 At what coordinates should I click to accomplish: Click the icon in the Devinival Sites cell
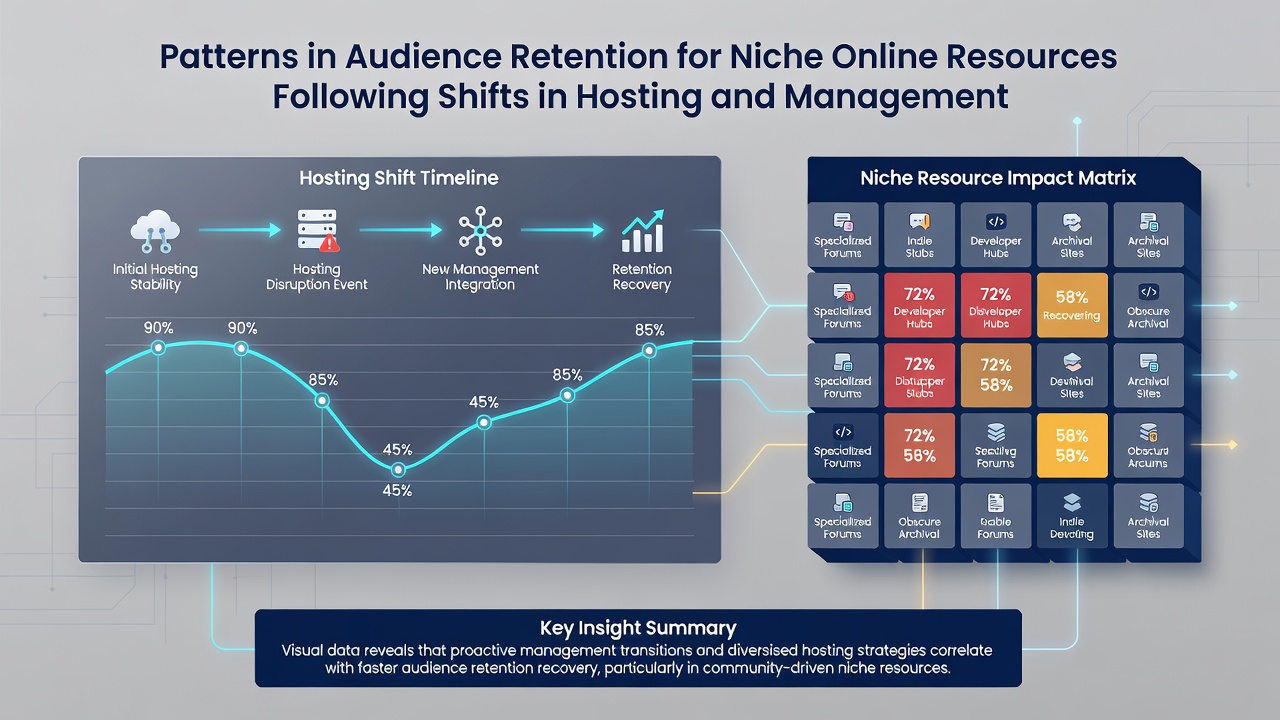1072,362
